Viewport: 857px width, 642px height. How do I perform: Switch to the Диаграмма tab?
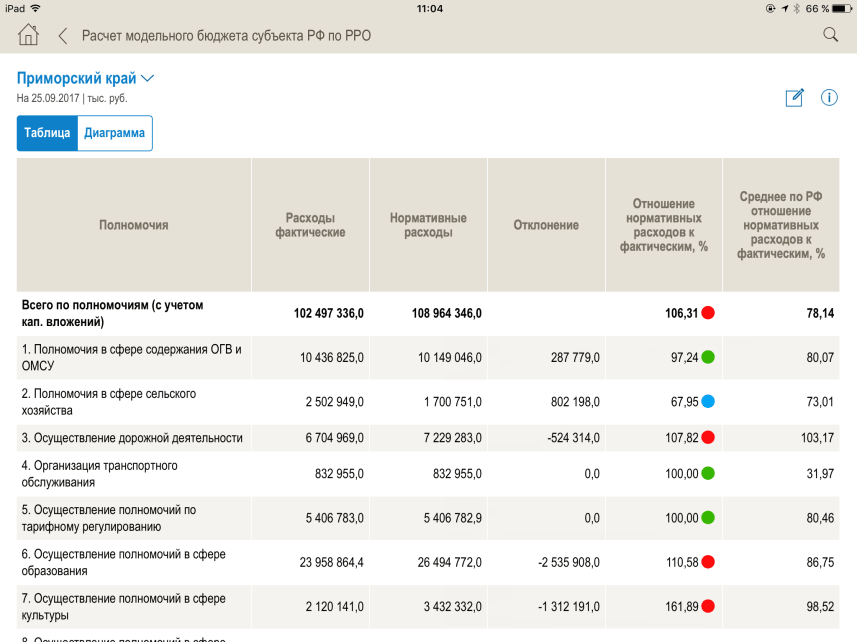(x=115, y=133)
